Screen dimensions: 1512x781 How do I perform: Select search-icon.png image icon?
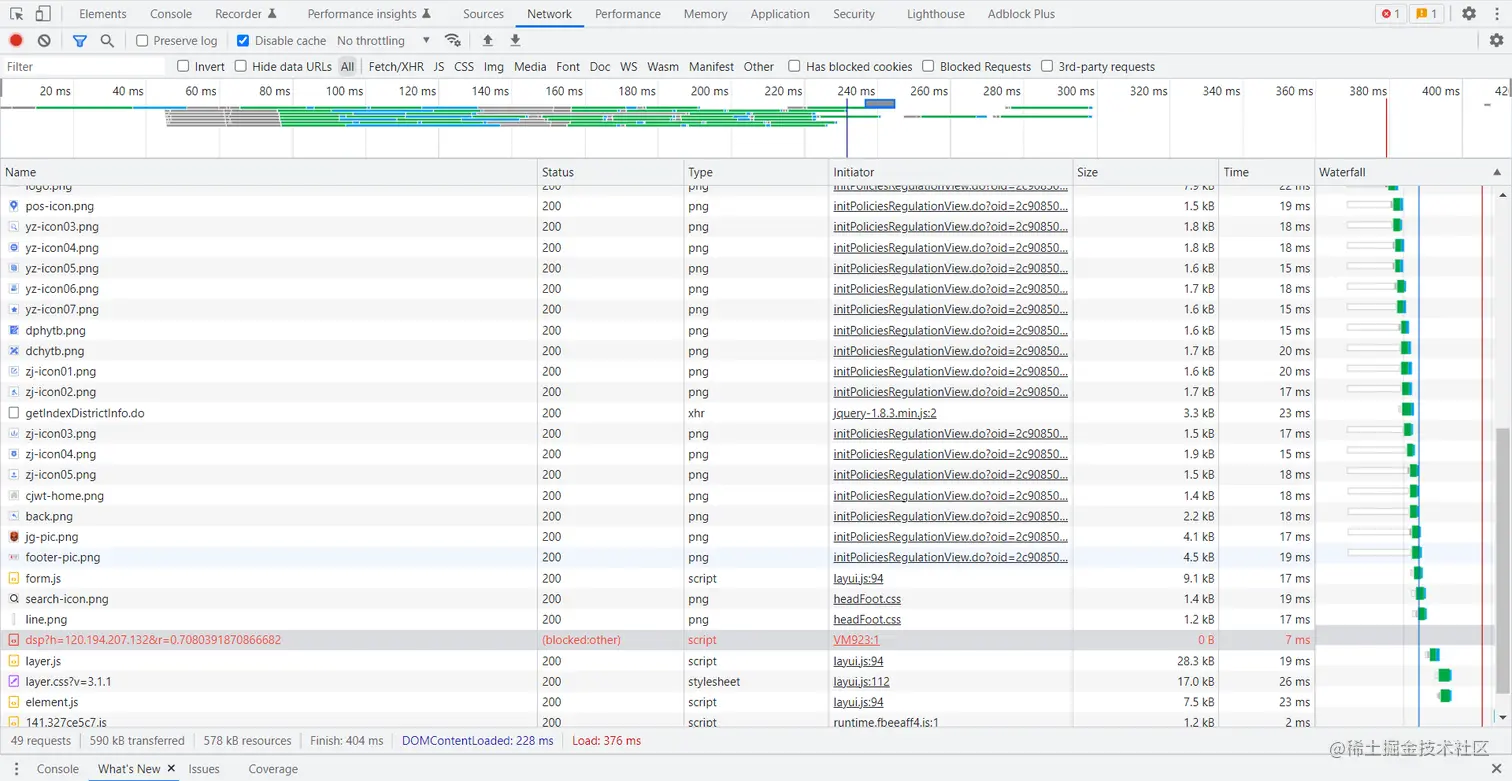(x=14, y=599)
